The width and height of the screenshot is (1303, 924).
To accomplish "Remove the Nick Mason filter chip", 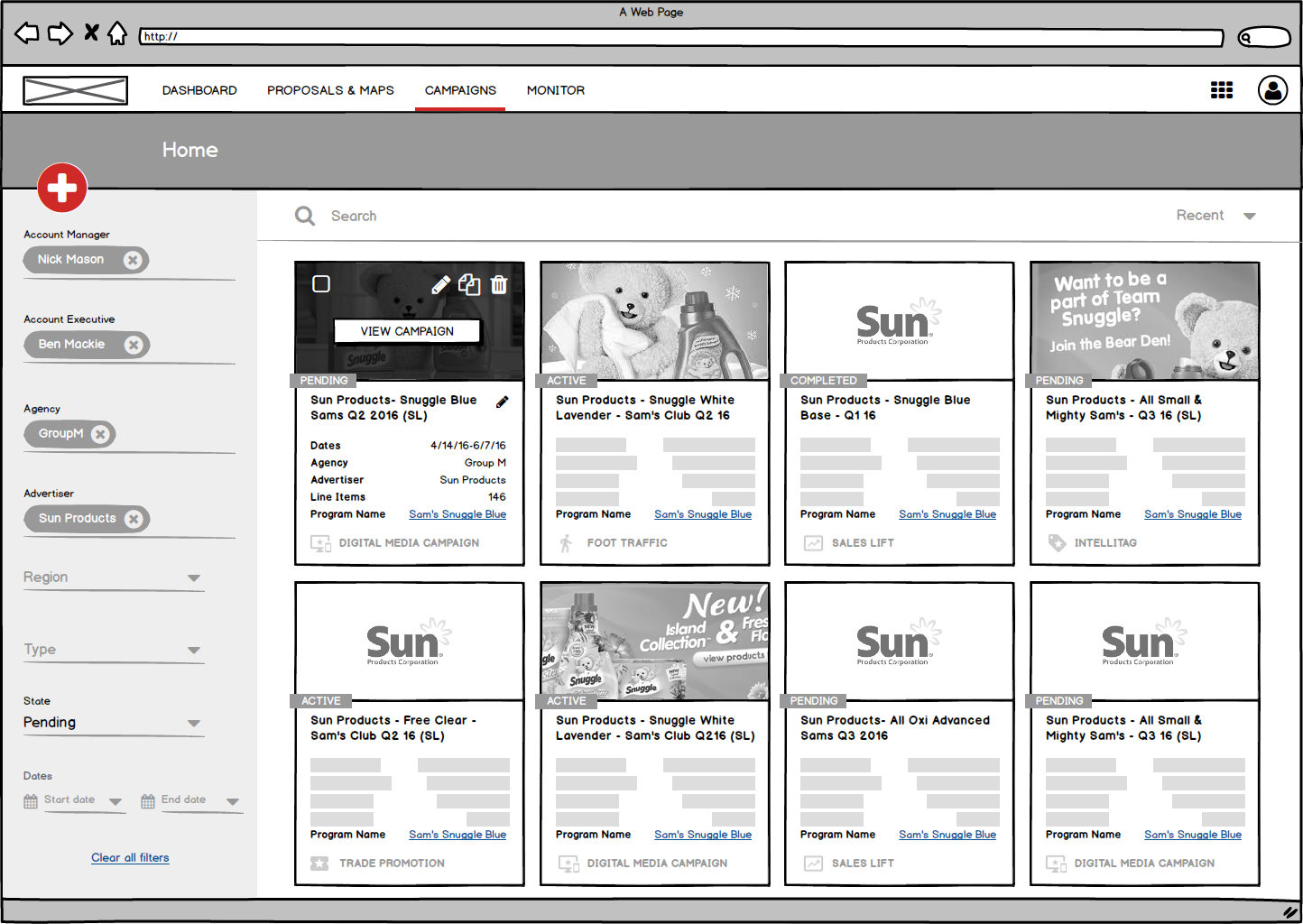I will [133, 260].
